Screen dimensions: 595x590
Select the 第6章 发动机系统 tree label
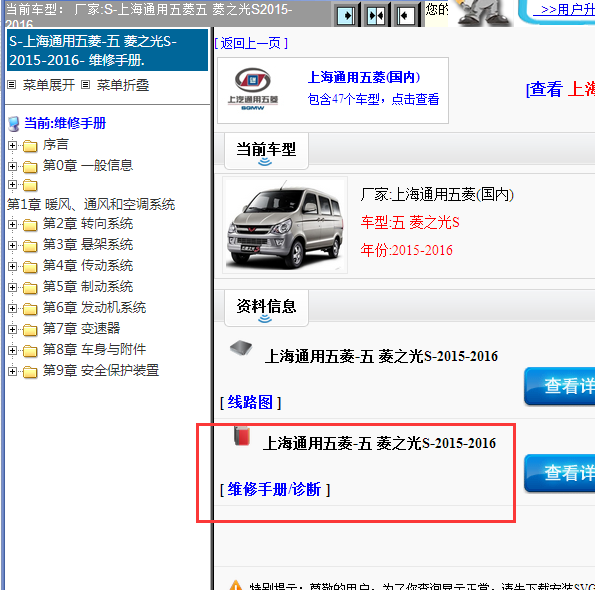click(x=94, y=308)
